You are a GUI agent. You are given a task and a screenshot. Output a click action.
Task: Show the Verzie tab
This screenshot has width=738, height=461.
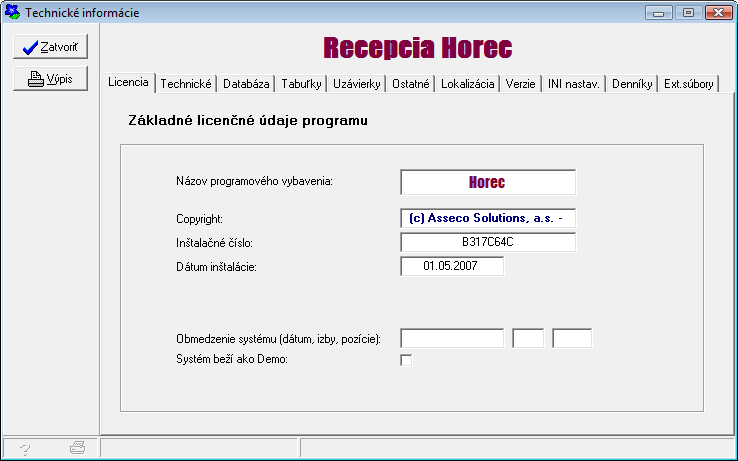click(520, 85)
